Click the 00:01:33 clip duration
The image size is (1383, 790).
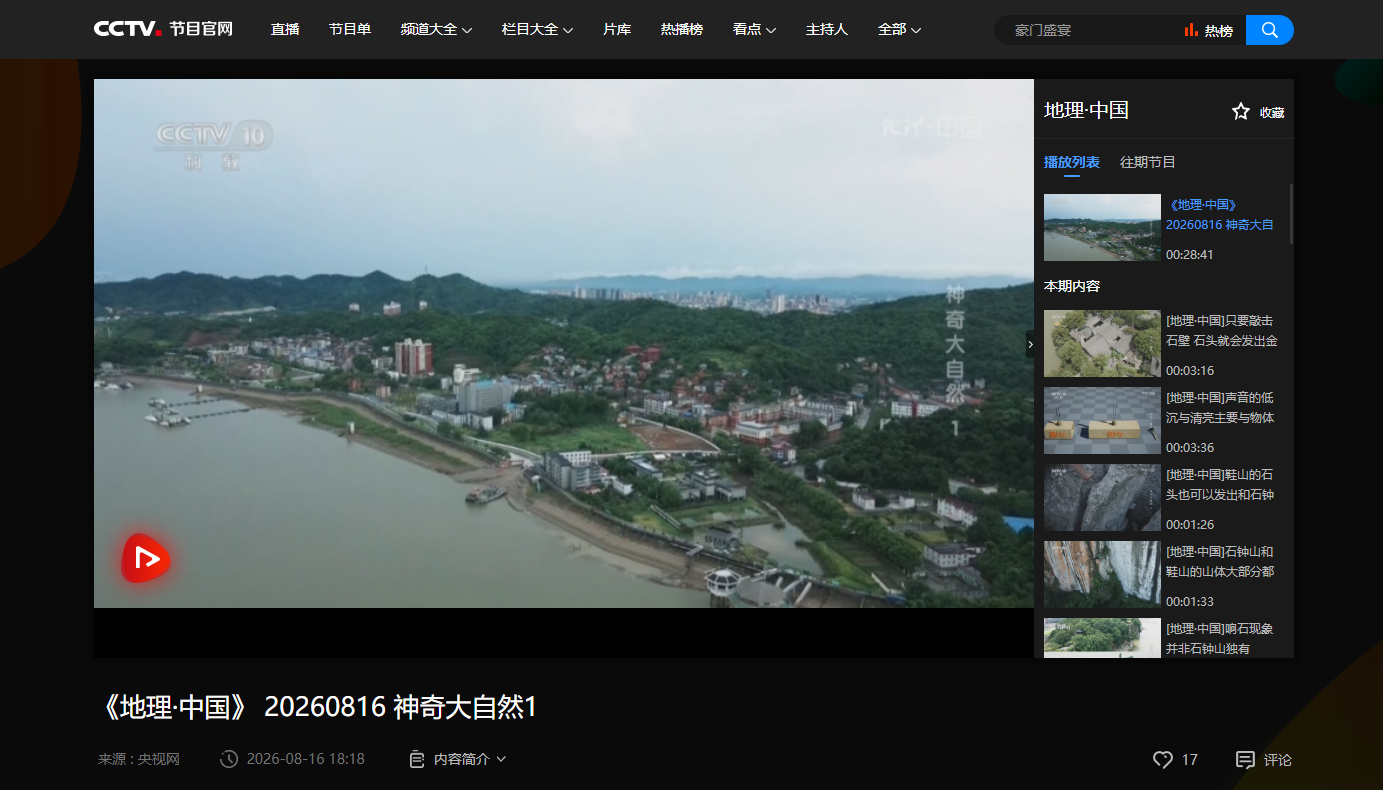click(1190, 601)
